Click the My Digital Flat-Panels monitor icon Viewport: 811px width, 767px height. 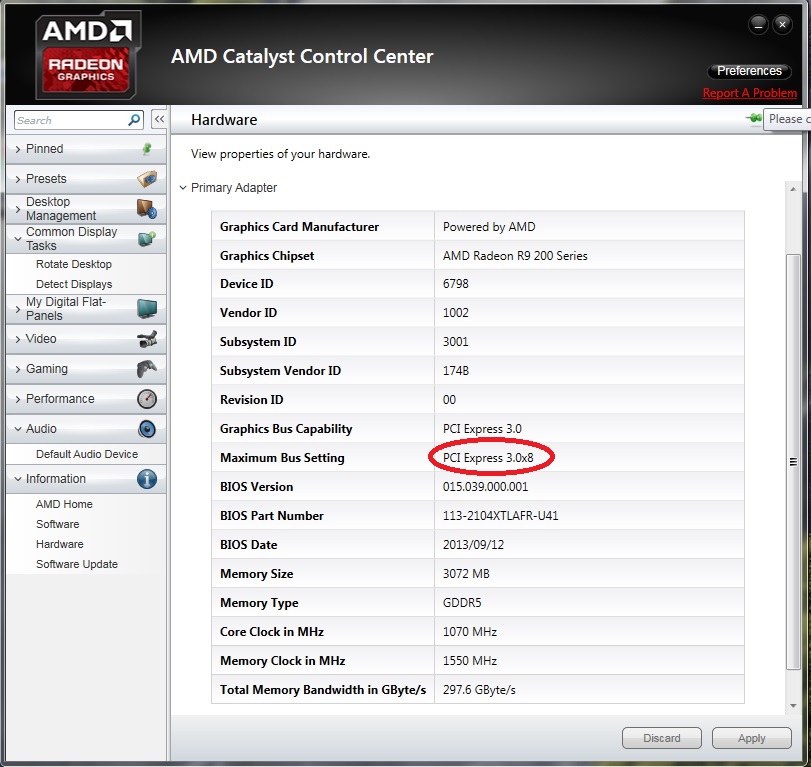point(147,309)
